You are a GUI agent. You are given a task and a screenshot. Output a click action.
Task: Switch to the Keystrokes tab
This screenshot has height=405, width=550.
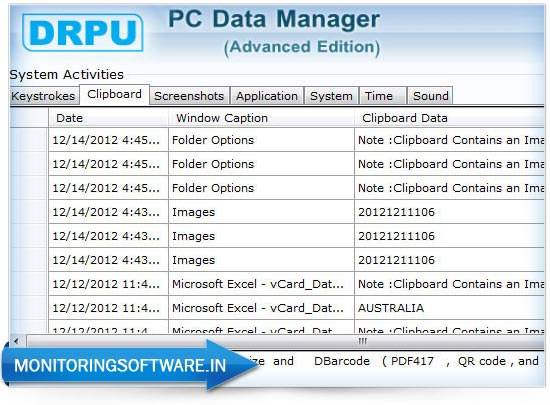coord(43,96)
